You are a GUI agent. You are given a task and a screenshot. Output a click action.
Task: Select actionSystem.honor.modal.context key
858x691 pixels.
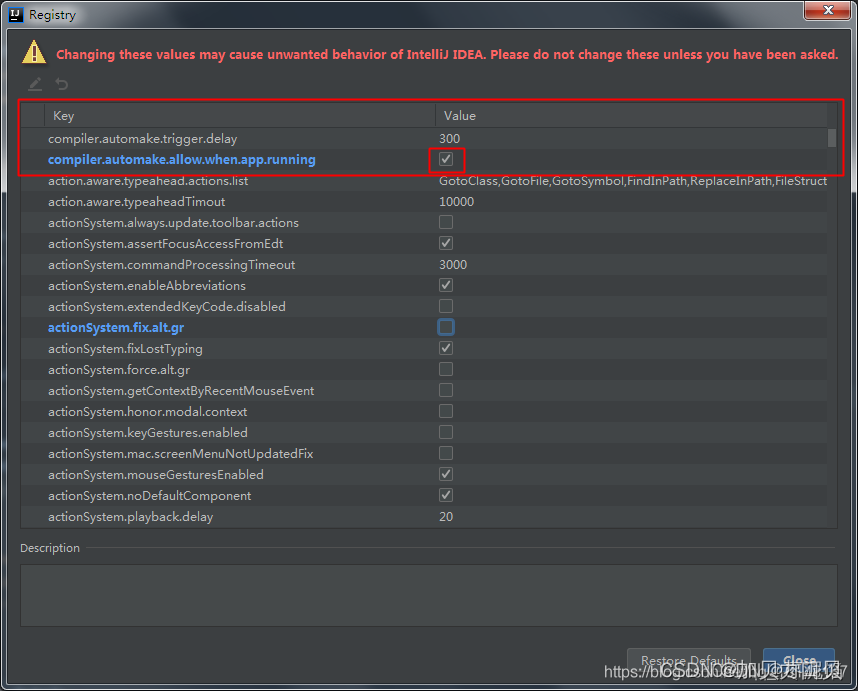[148, 411]
